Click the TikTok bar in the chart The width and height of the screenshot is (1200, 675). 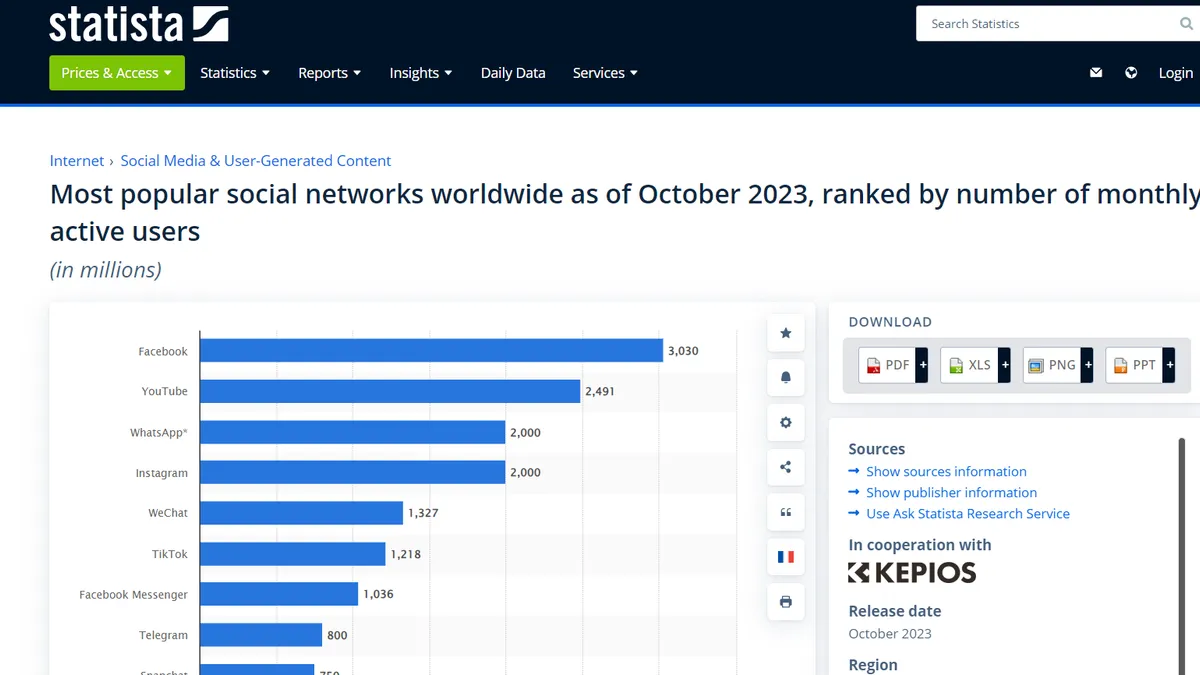(293, 554)
